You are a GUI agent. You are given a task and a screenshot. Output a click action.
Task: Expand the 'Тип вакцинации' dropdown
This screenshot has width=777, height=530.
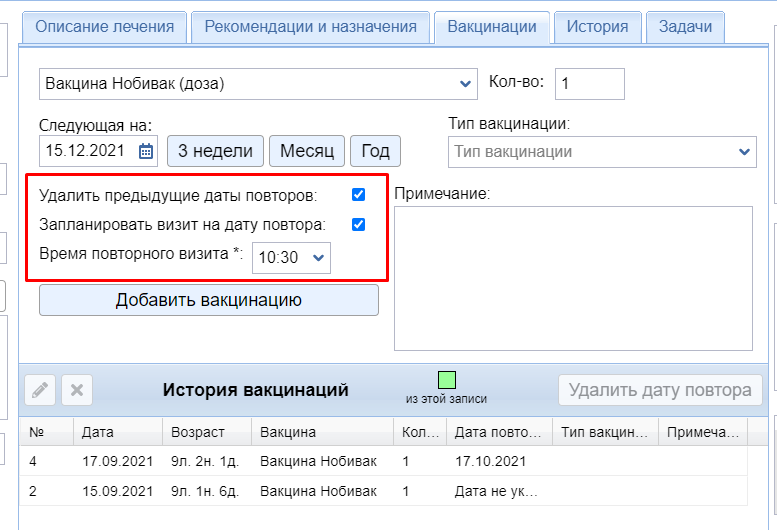pos(601,152)
